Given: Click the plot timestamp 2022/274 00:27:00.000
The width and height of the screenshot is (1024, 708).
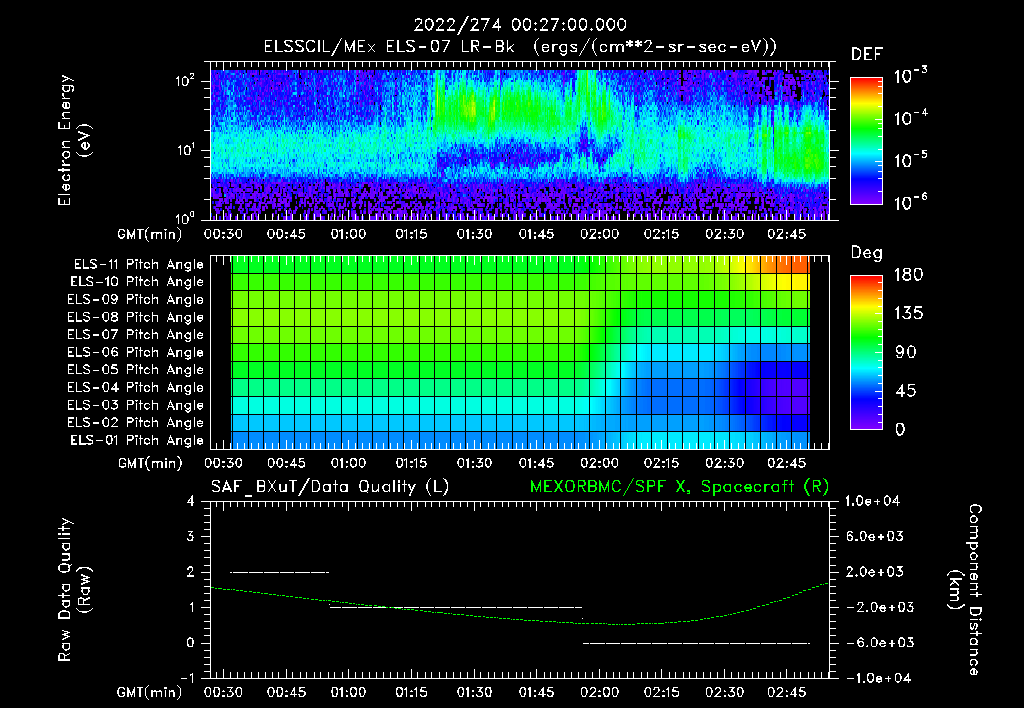Looking at the screenshot, I should pyautogui.click(x=520, y=25).
